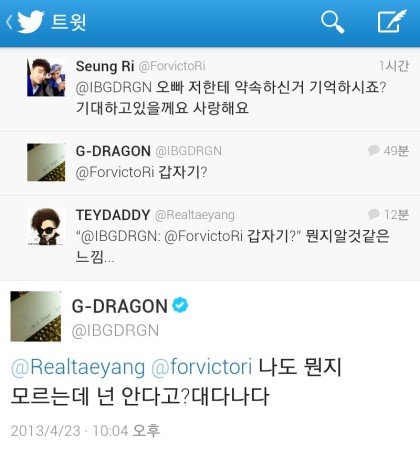Open large G-DRAGON avatar in main tweet
The image size is (420, 449).
tap(36, 316)
